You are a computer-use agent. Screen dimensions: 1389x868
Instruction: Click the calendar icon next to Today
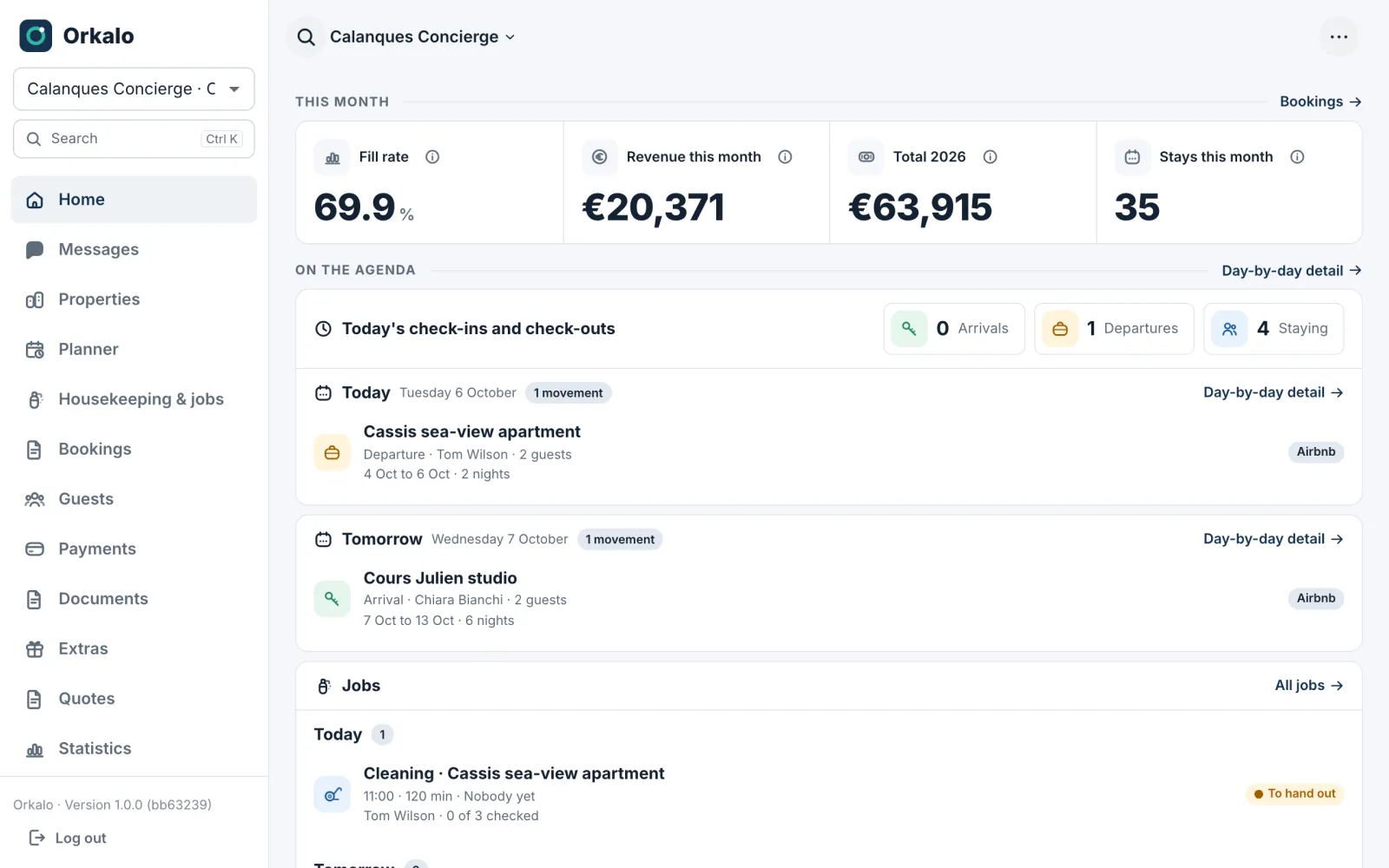click(323, 393)
